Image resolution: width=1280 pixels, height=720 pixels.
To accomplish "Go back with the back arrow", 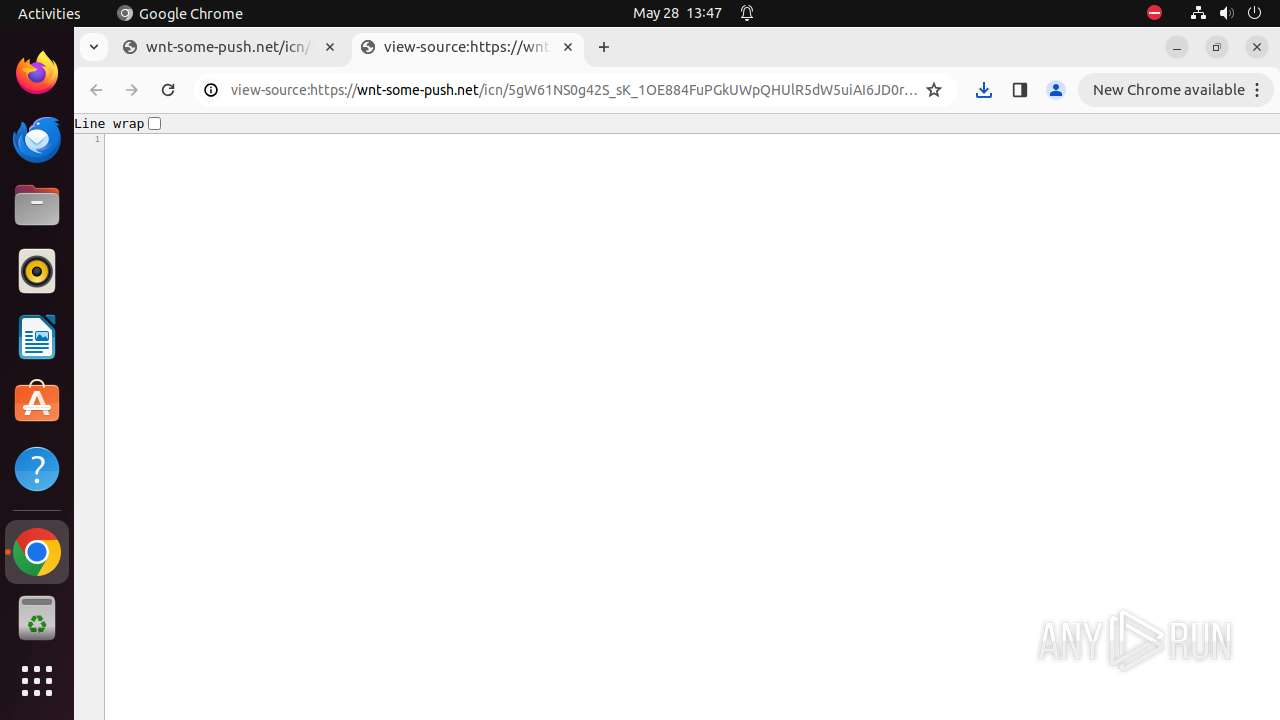I will tap(96, 90).
